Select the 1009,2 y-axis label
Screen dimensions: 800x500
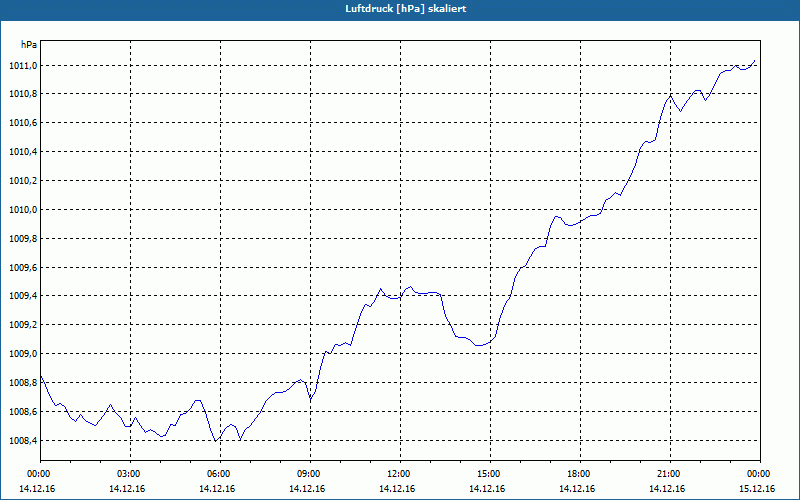(x=22, y=325)
